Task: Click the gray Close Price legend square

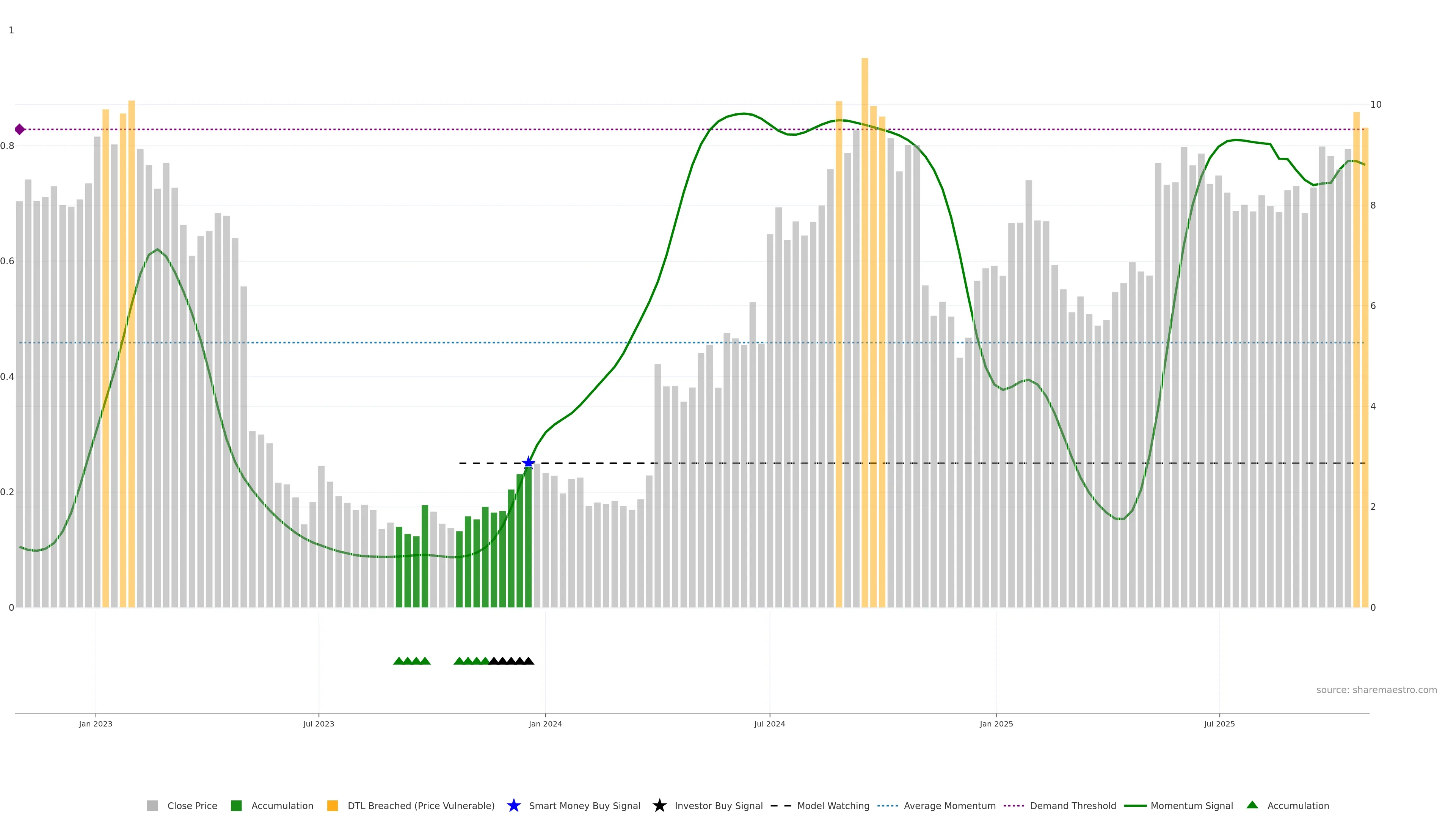Action: 152,805
